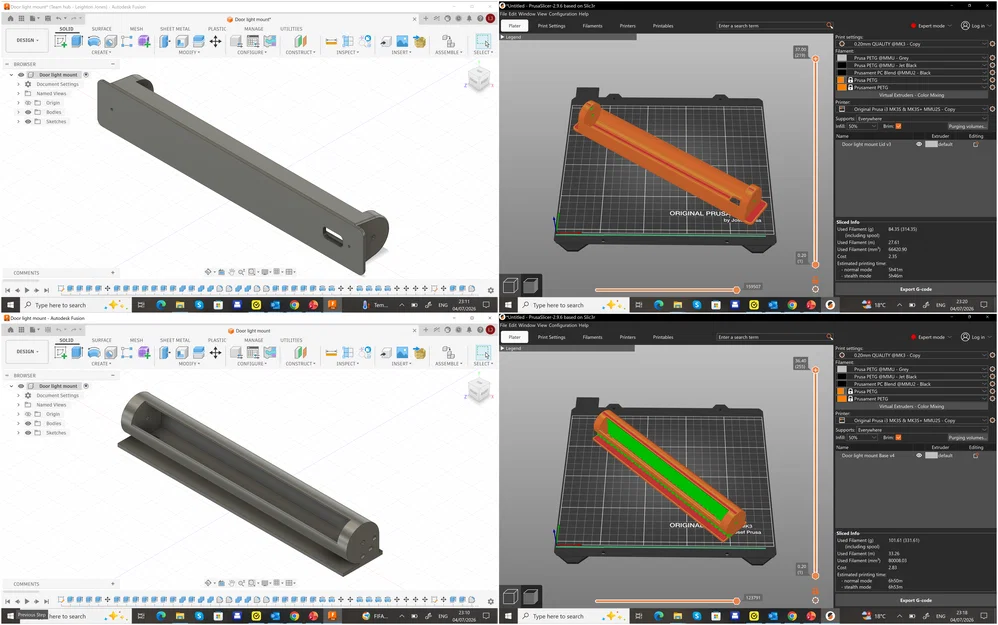This screenshot has width=998, height=625.
Task: Open Infill 50% dropdown in Lid v3 PrusaSlicer
Action: click(862, 126)
